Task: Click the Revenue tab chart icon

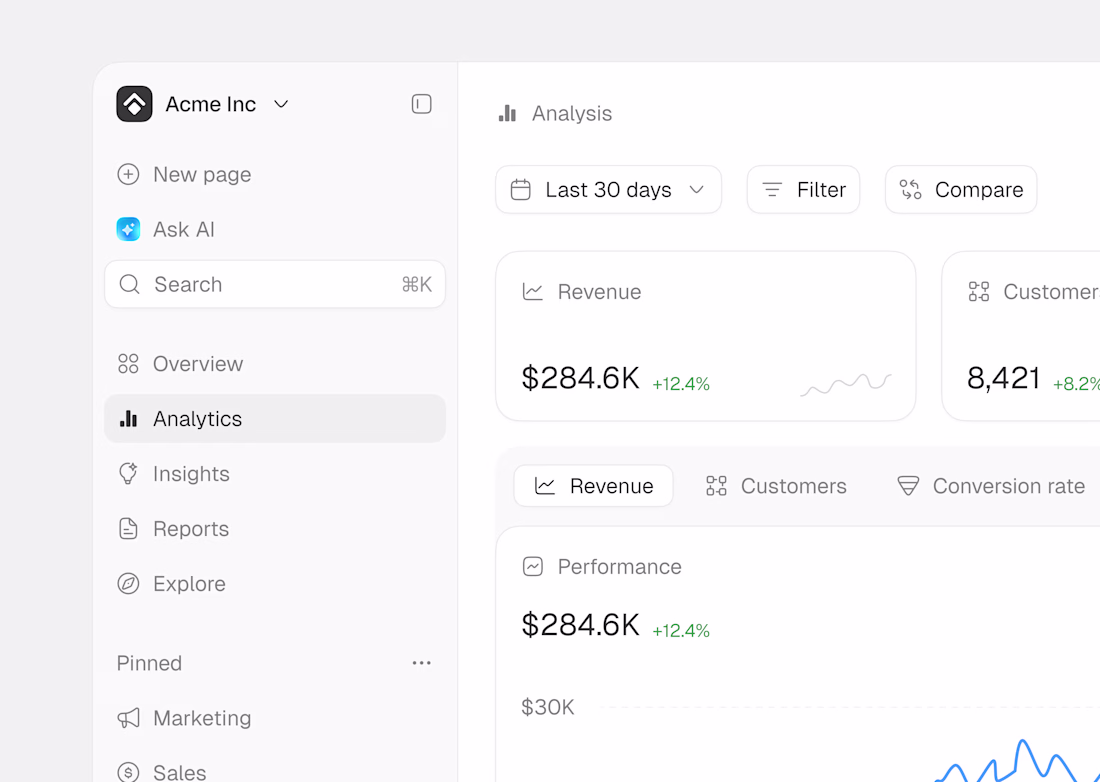Action: [545, 485]
